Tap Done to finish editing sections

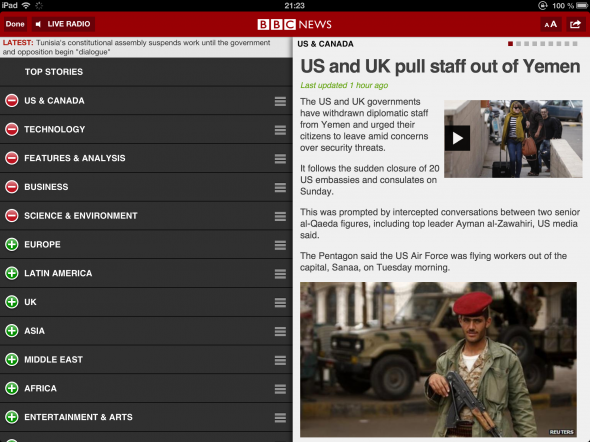click(x=15, y=24)
